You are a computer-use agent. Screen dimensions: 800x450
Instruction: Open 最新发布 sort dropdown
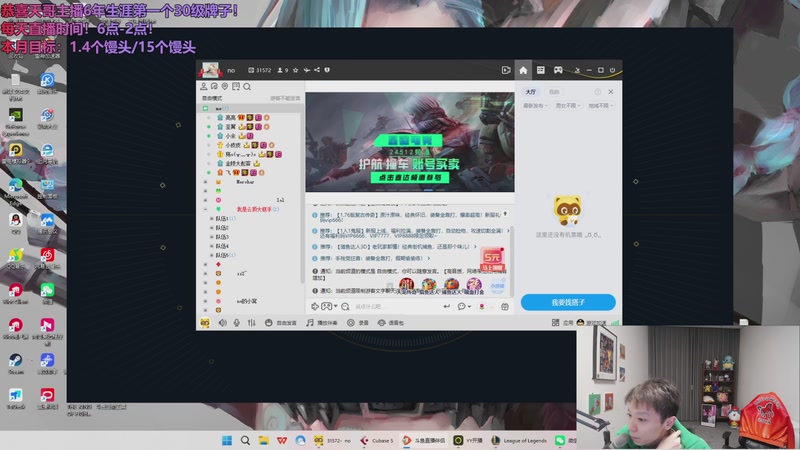click(535, 106)
